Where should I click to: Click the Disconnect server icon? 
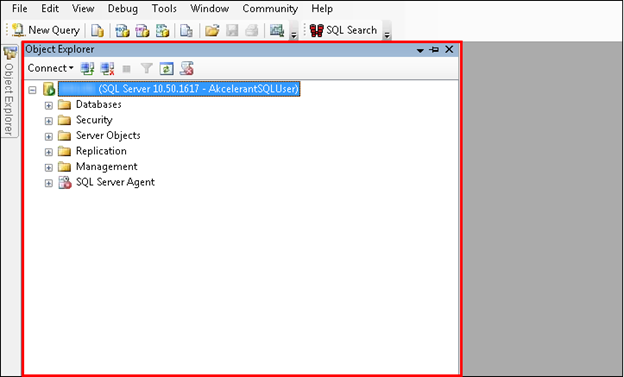107,68
